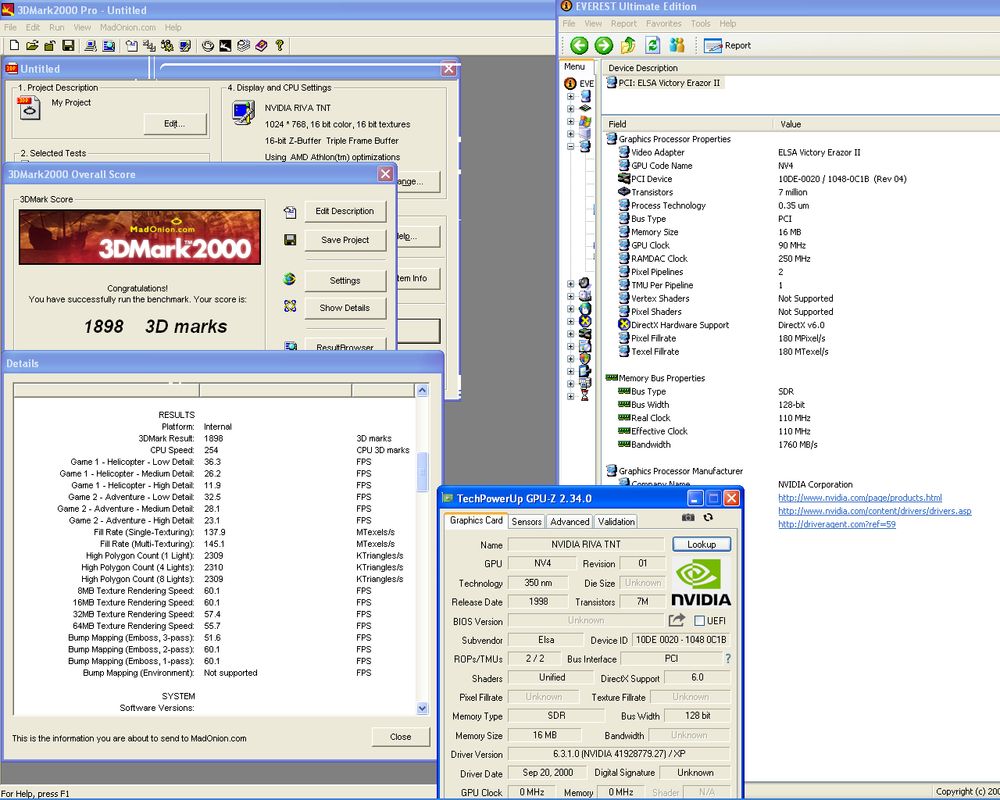Screen dimensions: 1000x800
Task: Click the locked folder icon in 3DMark toolbar
Action: tap(50, 45)
